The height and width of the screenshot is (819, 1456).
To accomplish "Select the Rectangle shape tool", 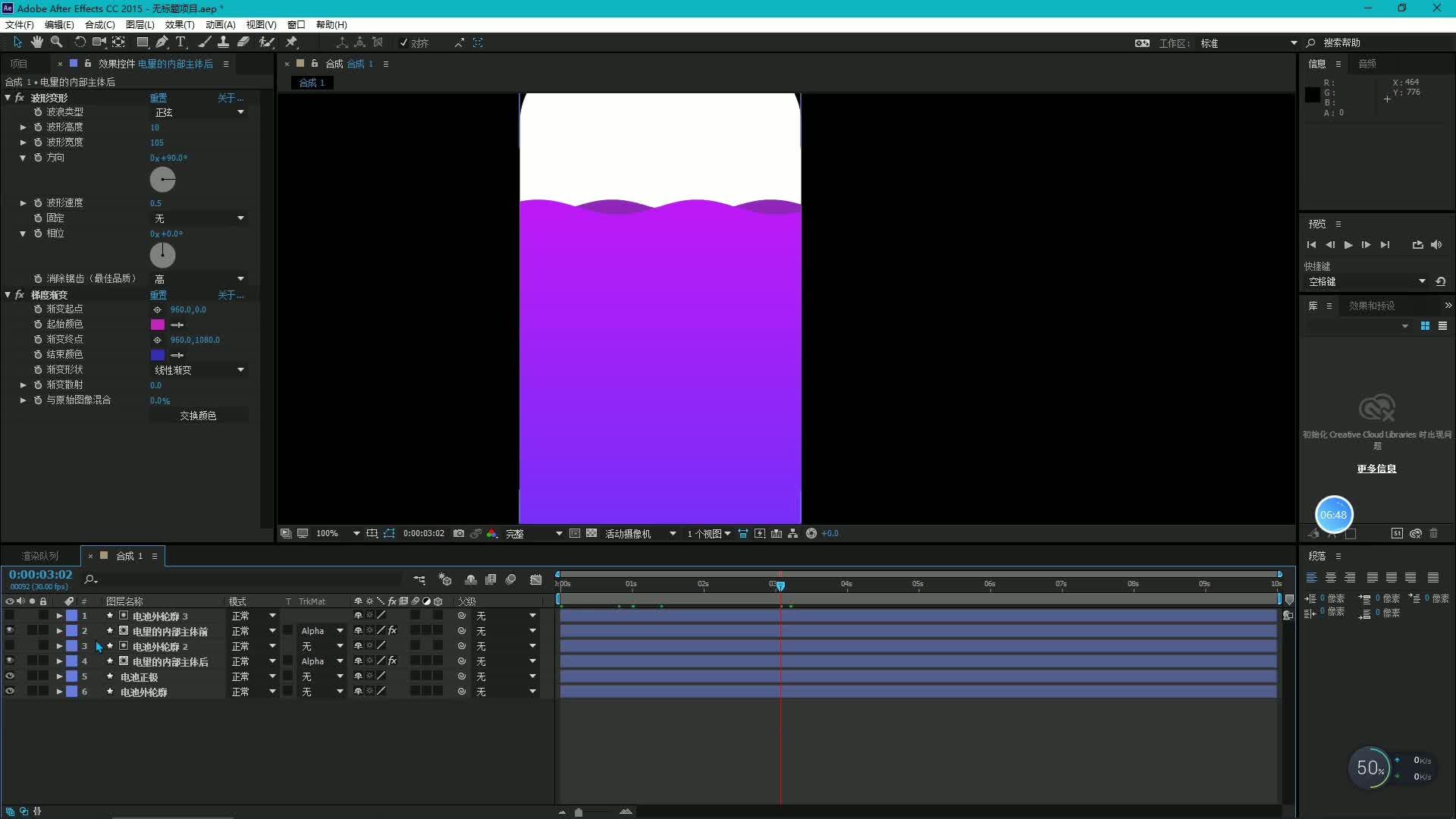I will [142, 42].
